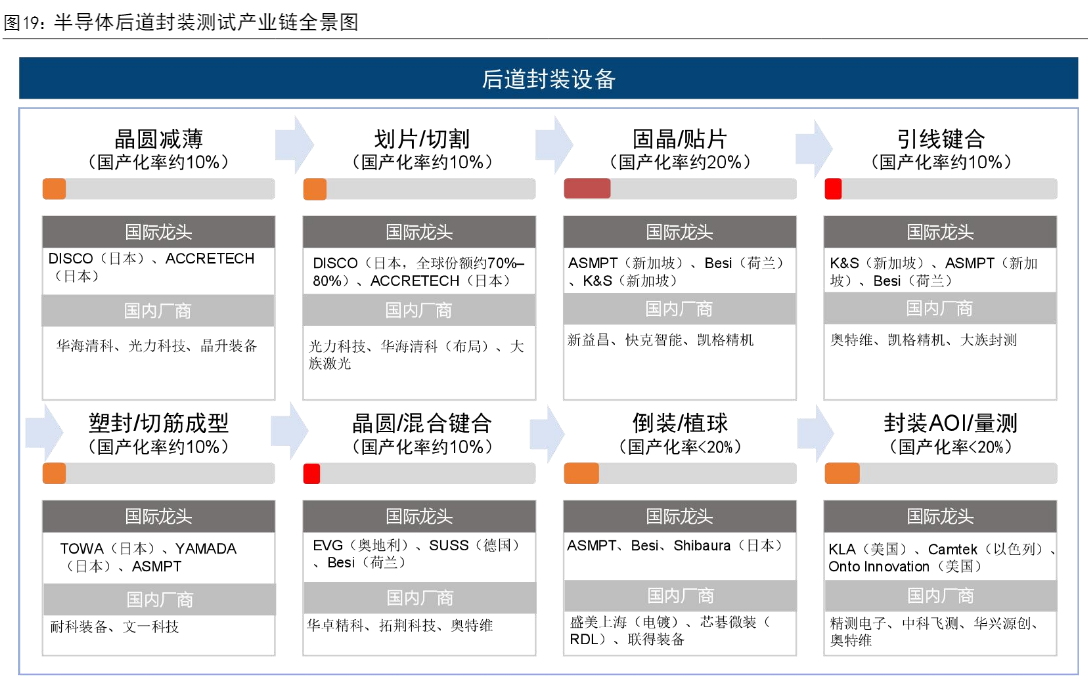Click the '国内厂商' header in the 晶圆/混合键合 column
Viewport: 1088px width, 683px height.
pos(419,598)
